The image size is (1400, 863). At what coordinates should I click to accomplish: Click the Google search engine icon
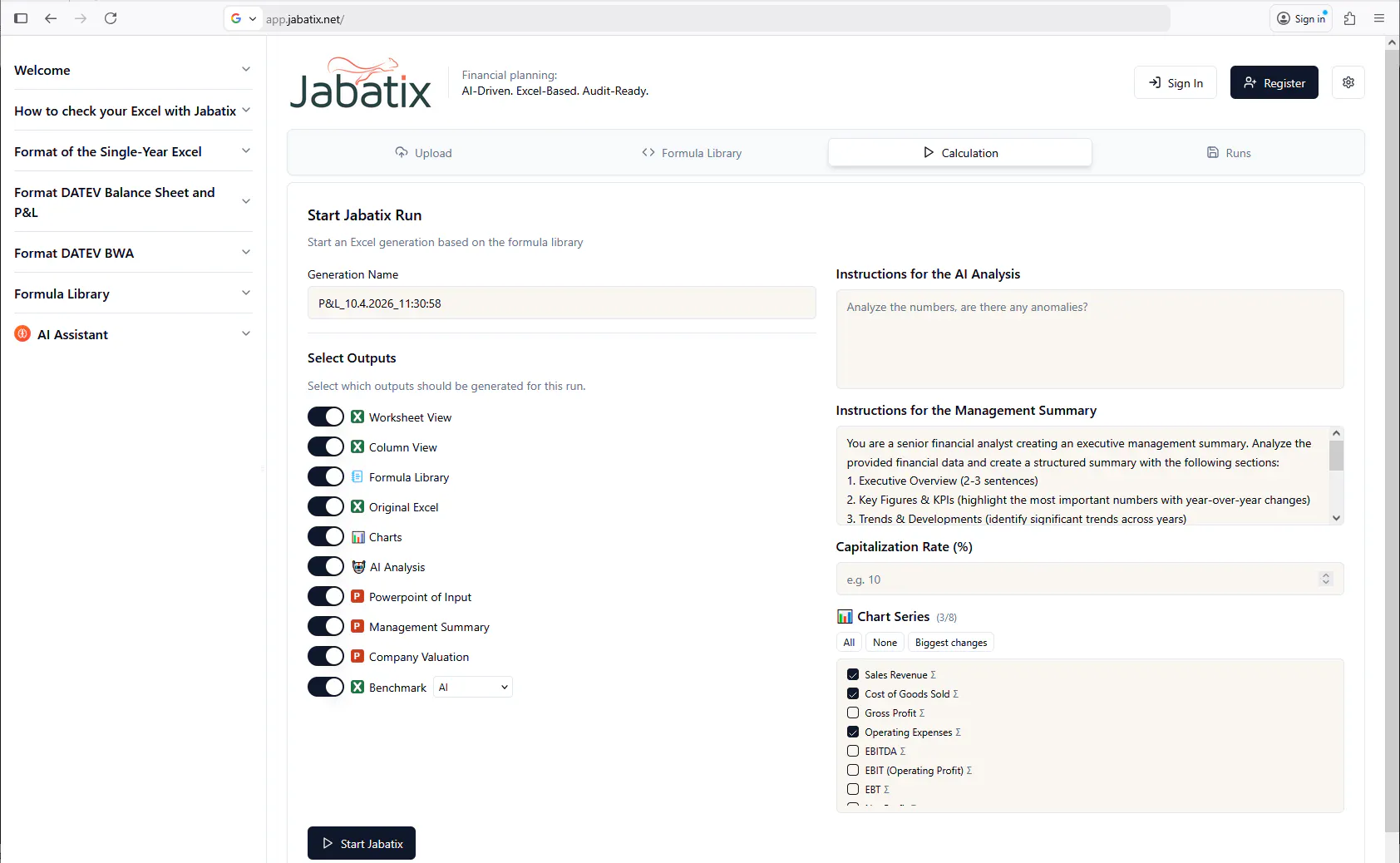(x=236, y=18)
